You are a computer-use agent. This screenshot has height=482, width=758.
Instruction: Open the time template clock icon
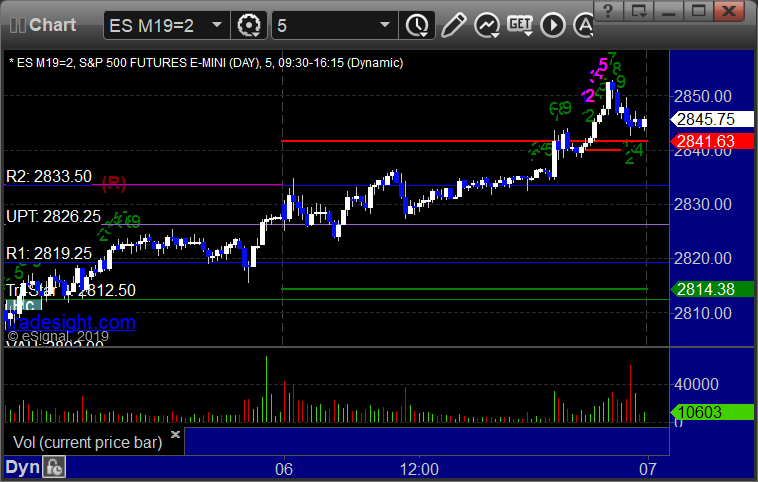tap(417, 25)
